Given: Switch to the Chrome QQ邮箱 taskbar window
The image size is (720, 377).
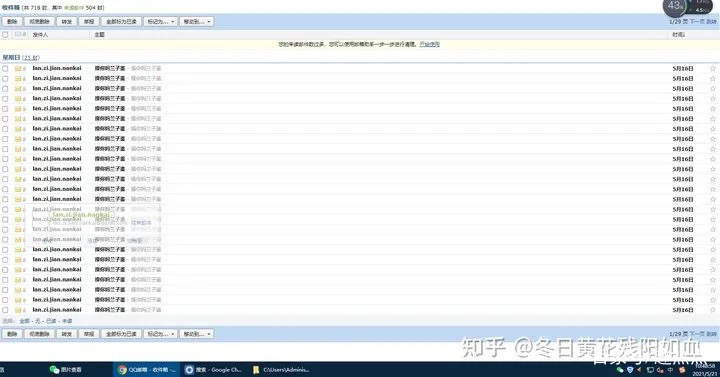Looking at the screenshot, I should pyautogui.click(x=146, y=370).
